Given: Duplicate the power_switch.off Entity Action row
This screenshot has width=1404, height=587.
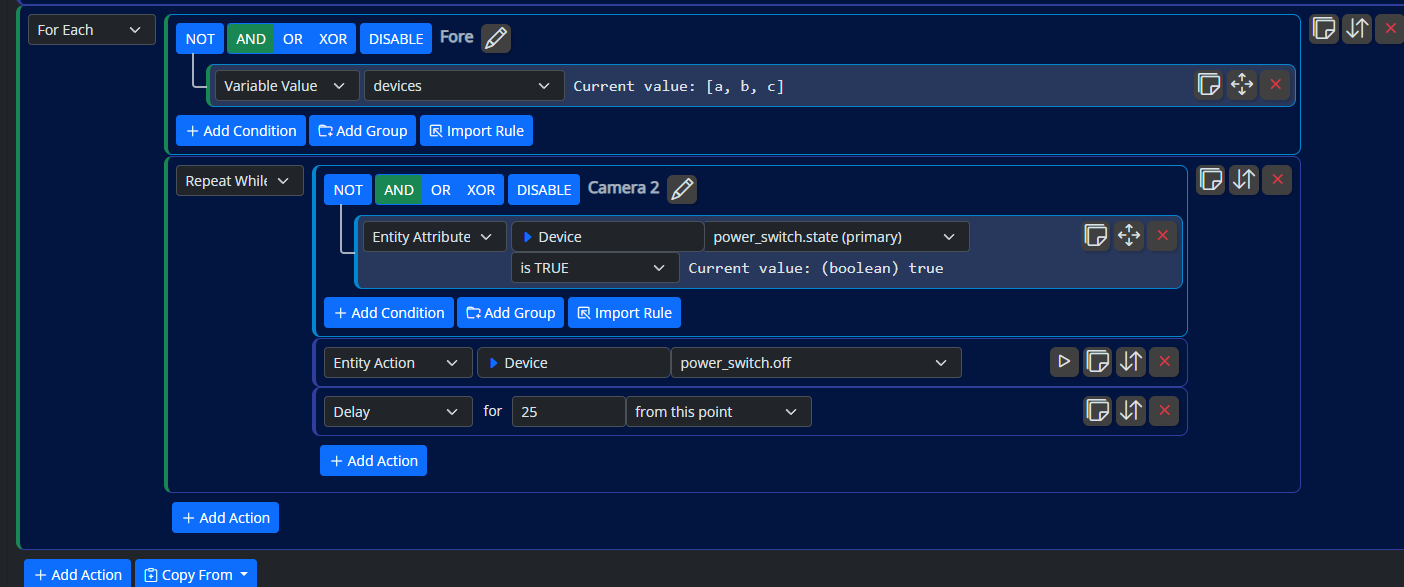Looking at the screenshot, I should click(1097, 362).
